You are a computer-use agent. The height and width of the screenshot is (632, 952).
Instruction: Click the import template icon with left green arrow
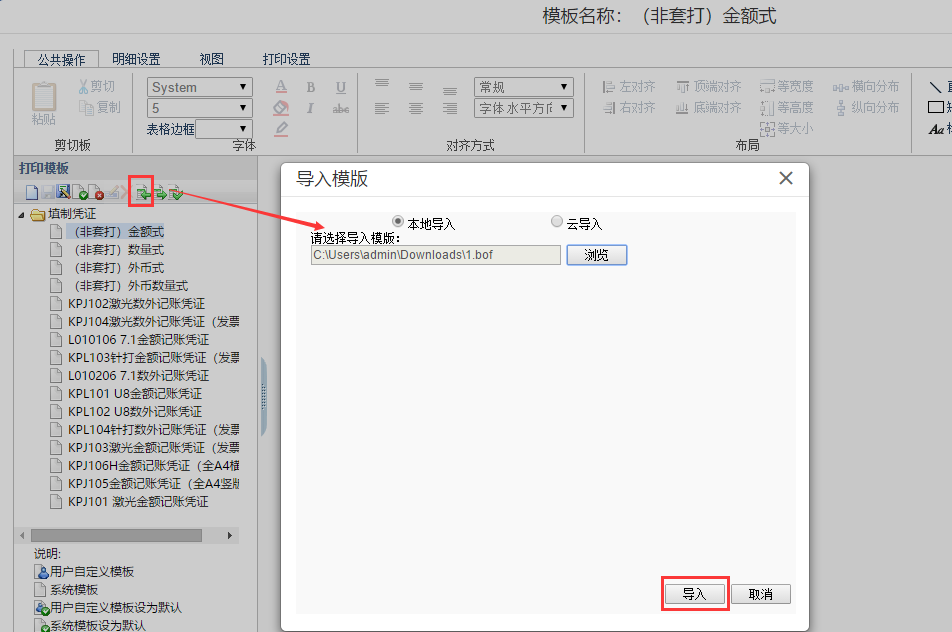point(143,193)
